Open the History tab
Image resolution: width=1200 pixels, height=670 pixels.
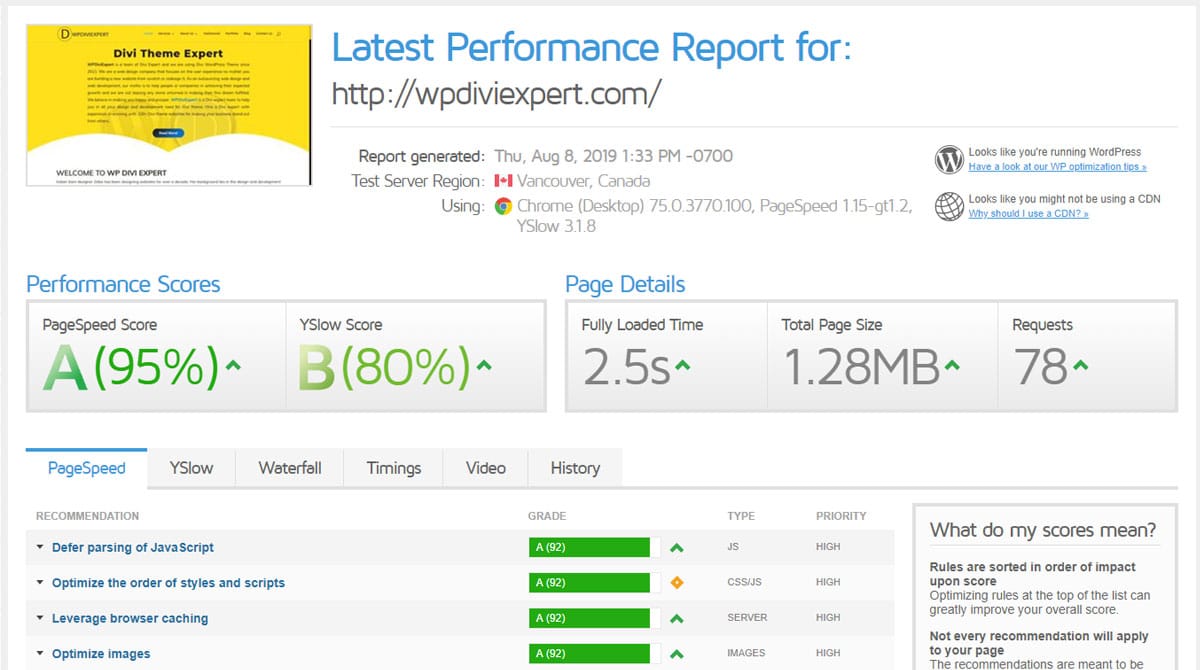pyautogui.click(x=575, y=468)
